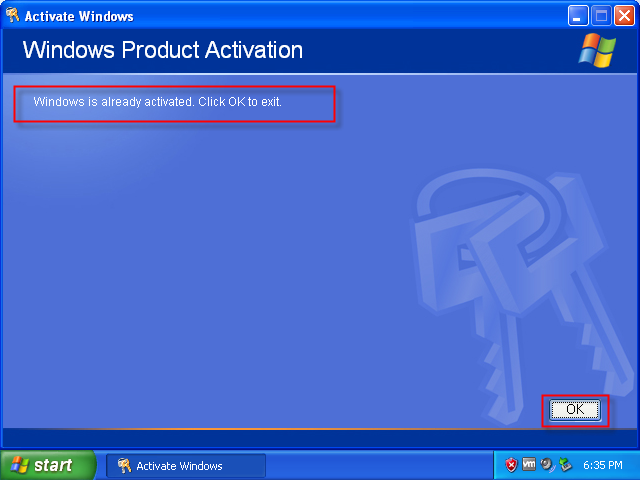
Task: Click the volume speaker tray icon
Action: (547, 464)
